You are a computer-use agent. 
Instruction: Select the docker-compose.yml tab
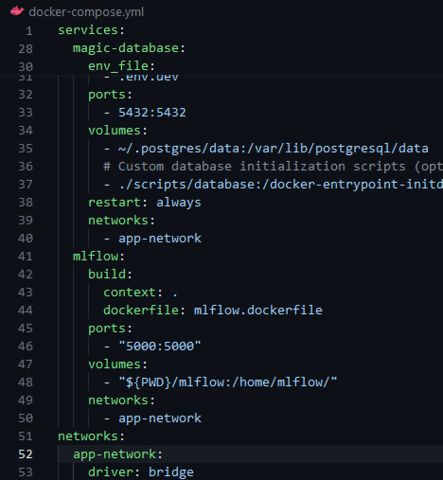click(86, 12)
